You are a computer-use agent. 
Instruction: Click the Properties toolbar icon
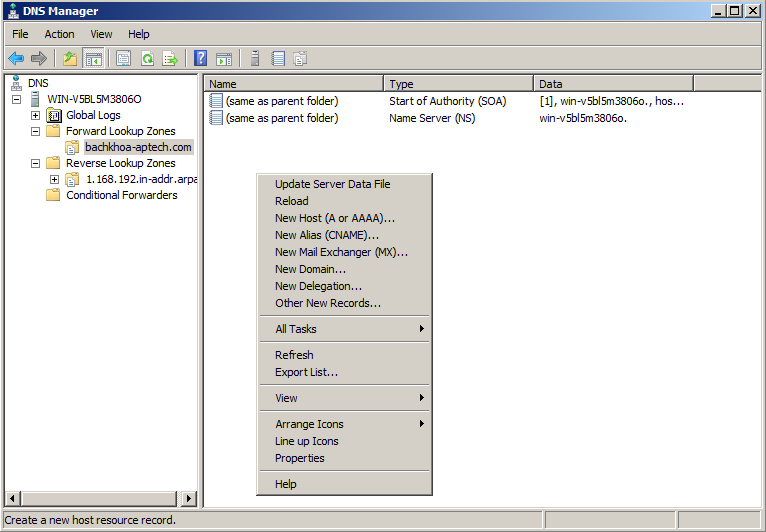[123, 59]
